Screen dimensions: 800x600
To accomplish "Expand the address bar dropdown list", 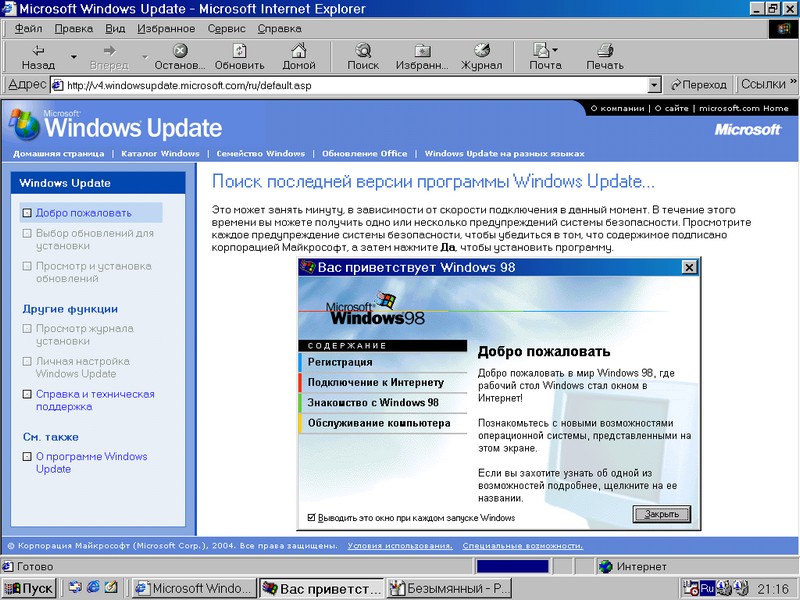I will (654, 85).
